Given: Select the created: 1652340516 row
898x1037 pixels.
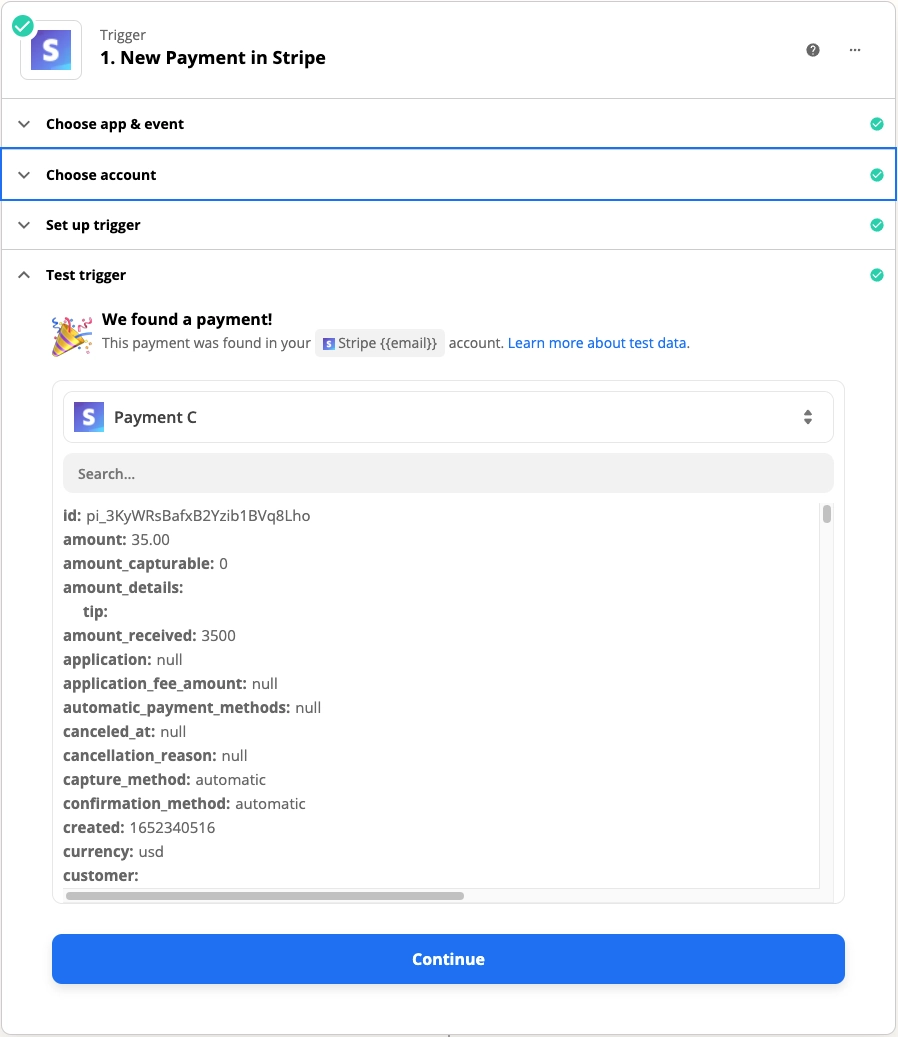Looking at the screenshot, I should [x=139, y=828].
